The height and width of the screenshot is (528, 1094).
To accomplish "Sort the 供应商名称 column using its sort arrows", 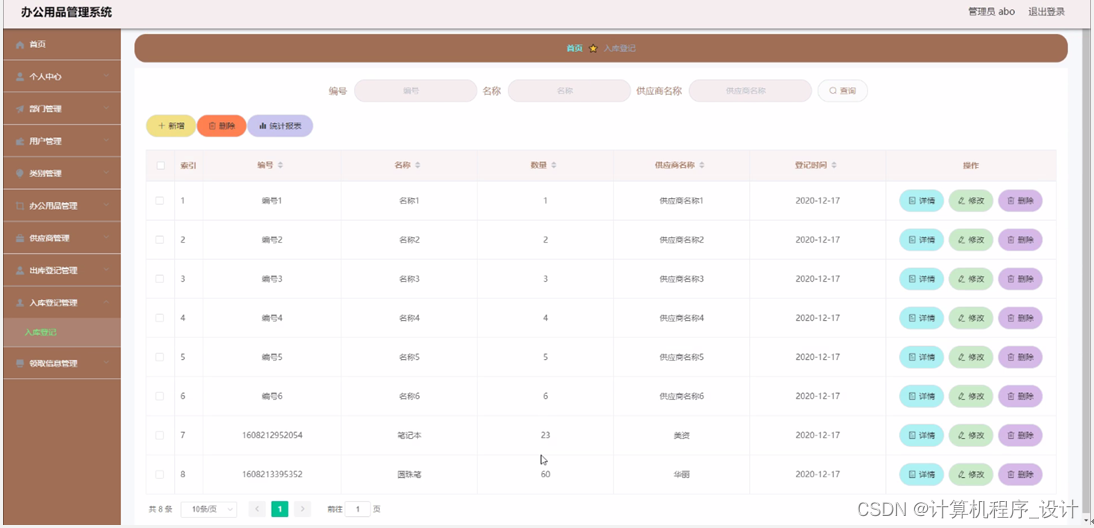I will click(x=702, y=165).
